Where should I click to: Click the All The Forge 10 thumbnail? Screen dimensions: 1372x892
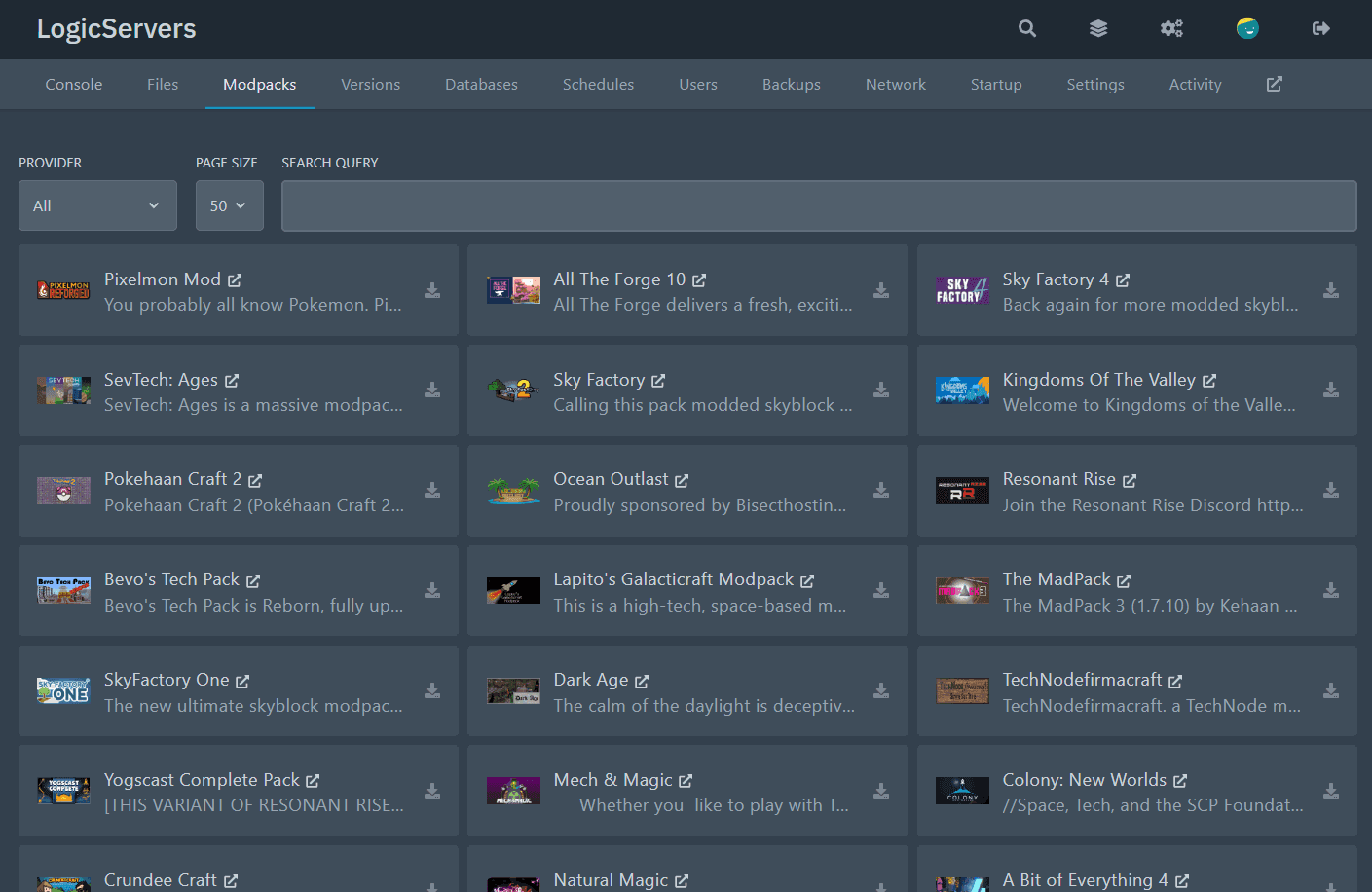click(513, 290)
